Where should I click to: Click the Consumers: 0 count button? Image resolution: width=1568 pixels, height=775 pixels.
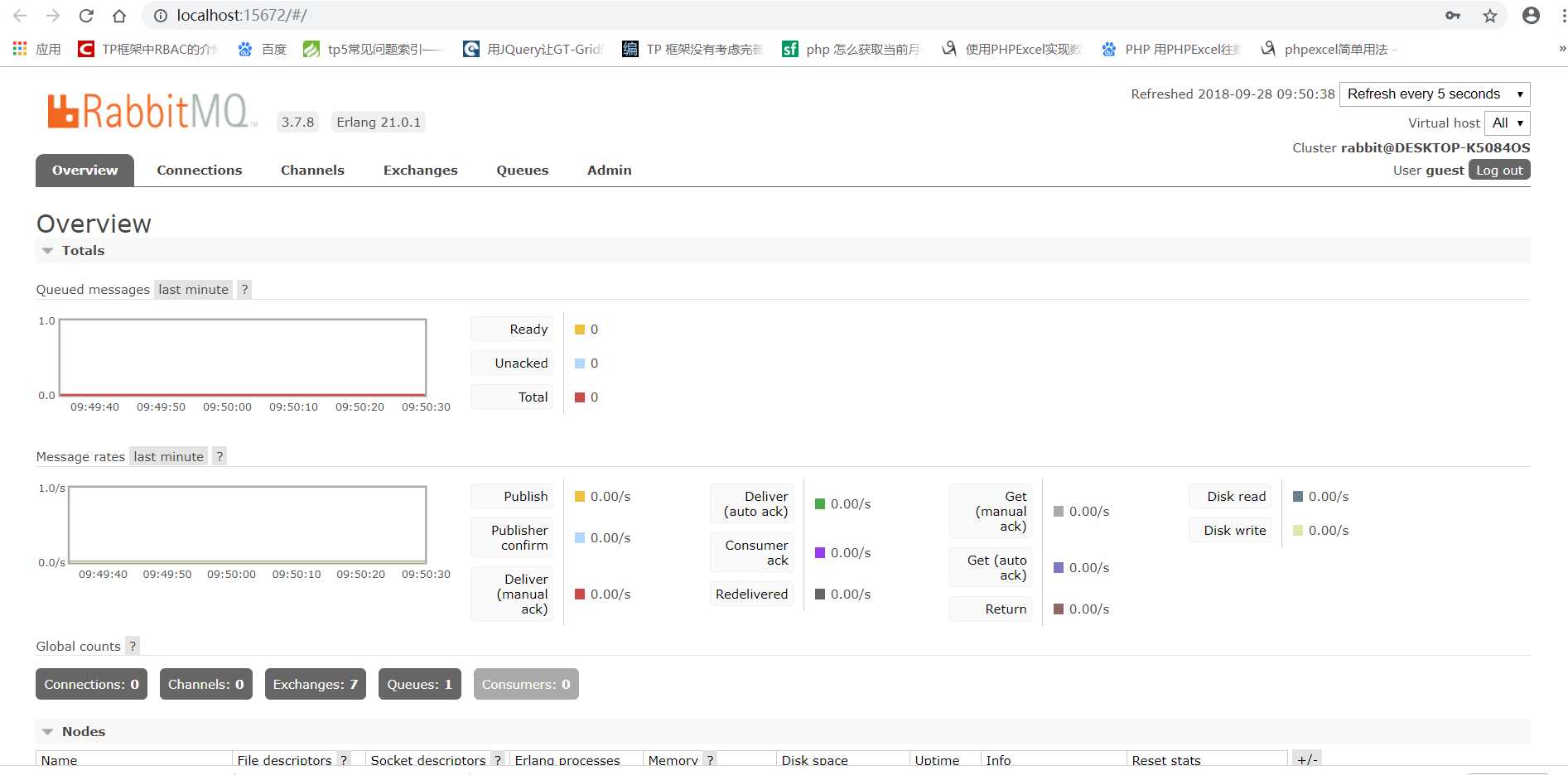526,684
